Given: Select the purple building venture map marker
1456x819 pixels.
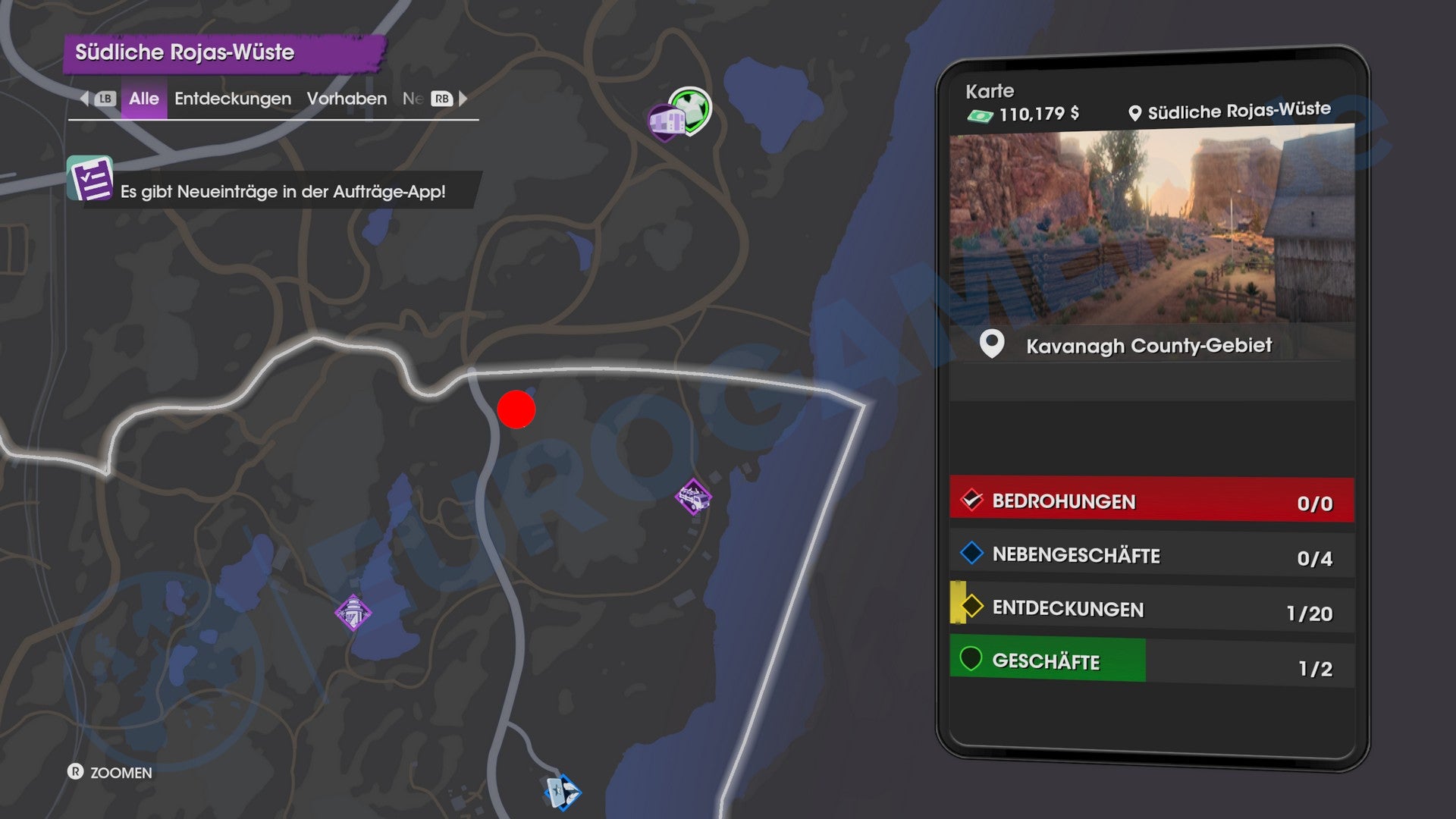Looking at the screenshot, I should 665,122.
